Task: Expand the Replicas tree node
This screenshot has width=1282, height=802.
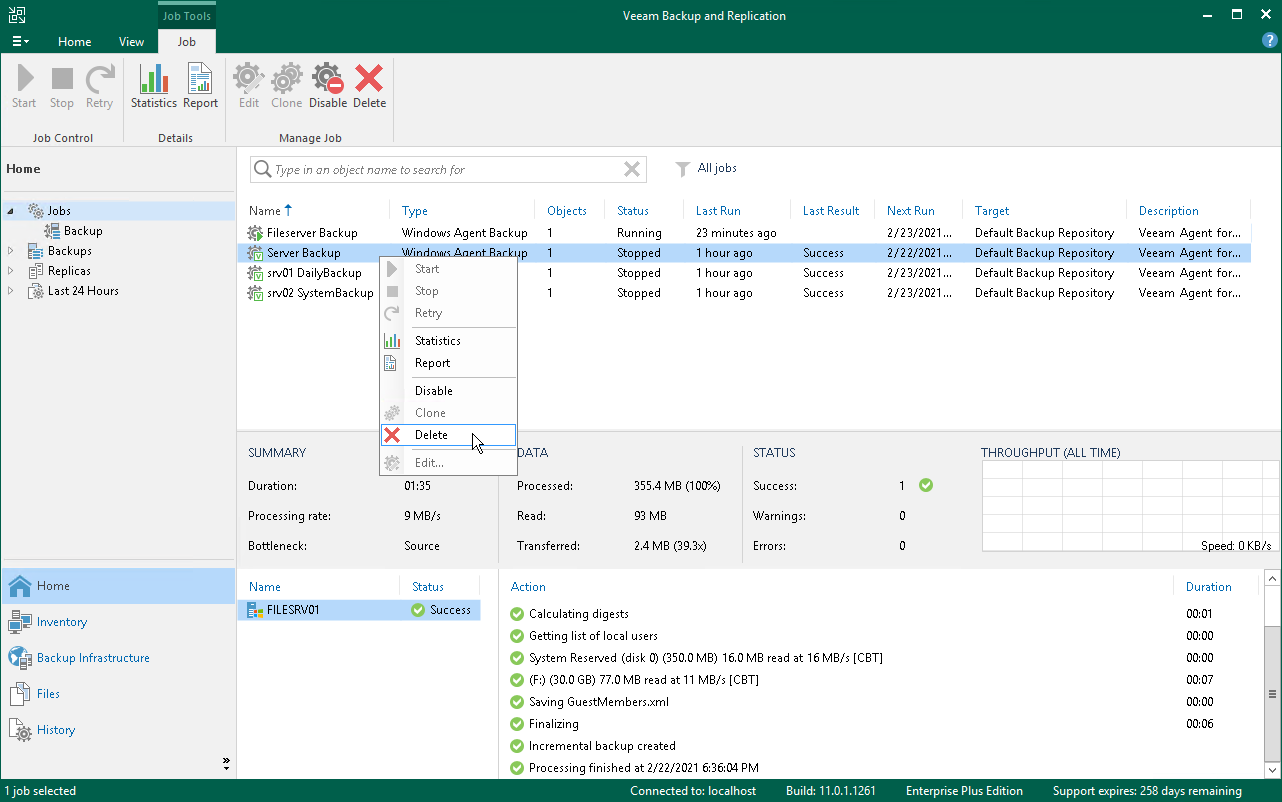Action: pyautogui.click(x=11, y=271)
